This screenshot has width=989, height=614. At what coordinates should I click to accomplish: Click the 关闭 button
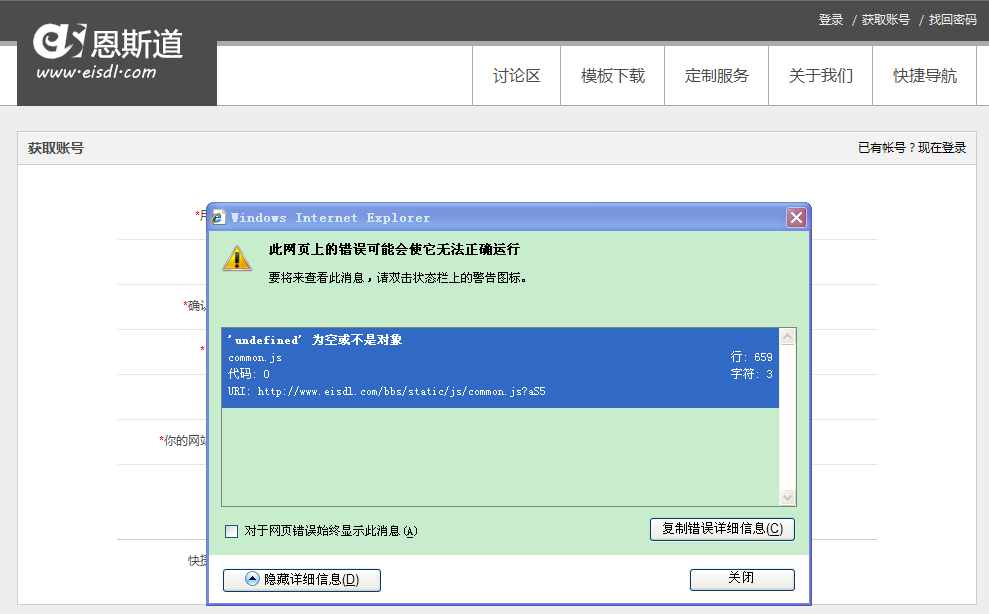pos(742,579)
